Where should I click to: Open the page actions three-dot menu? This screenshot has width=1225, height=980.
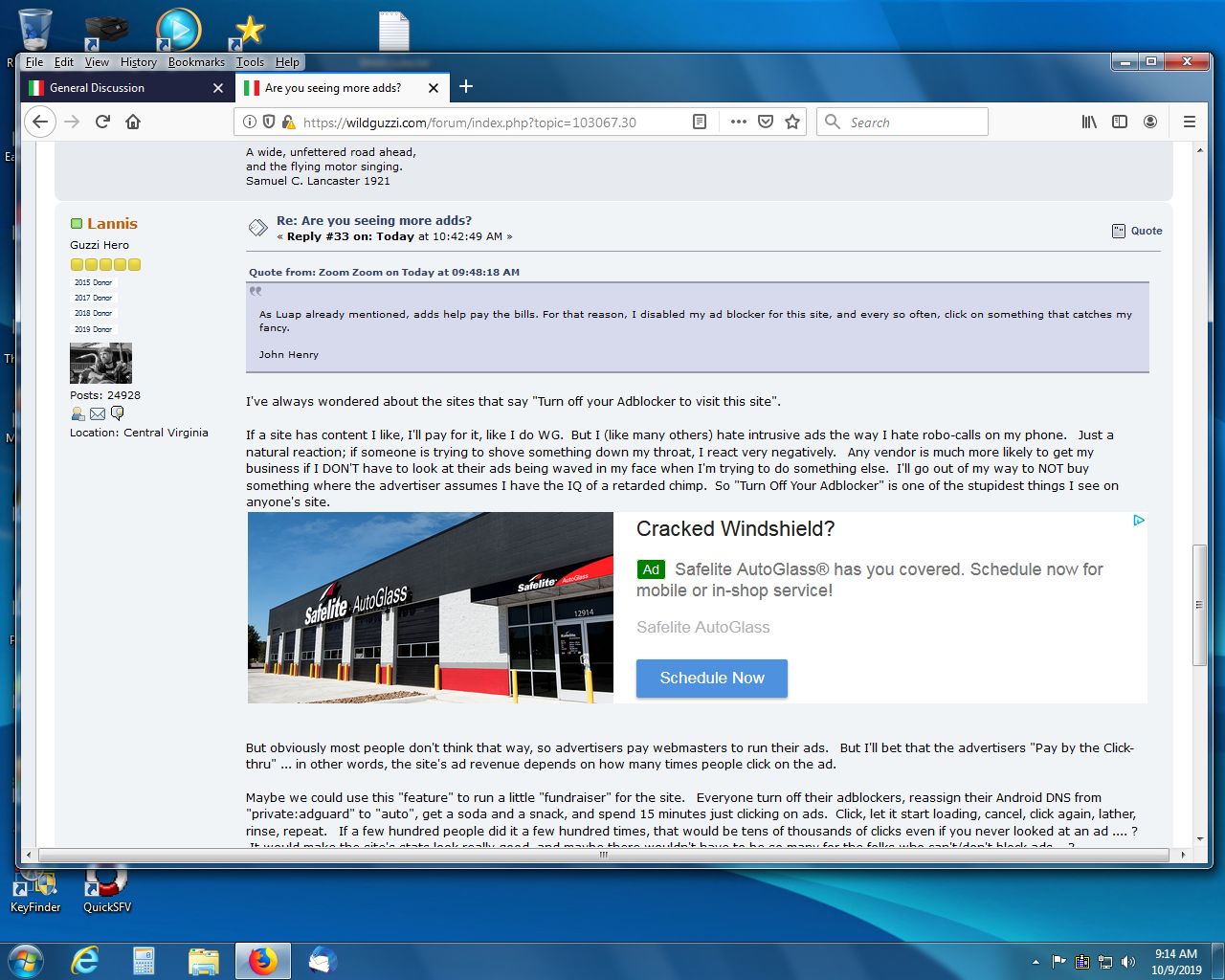738,122
